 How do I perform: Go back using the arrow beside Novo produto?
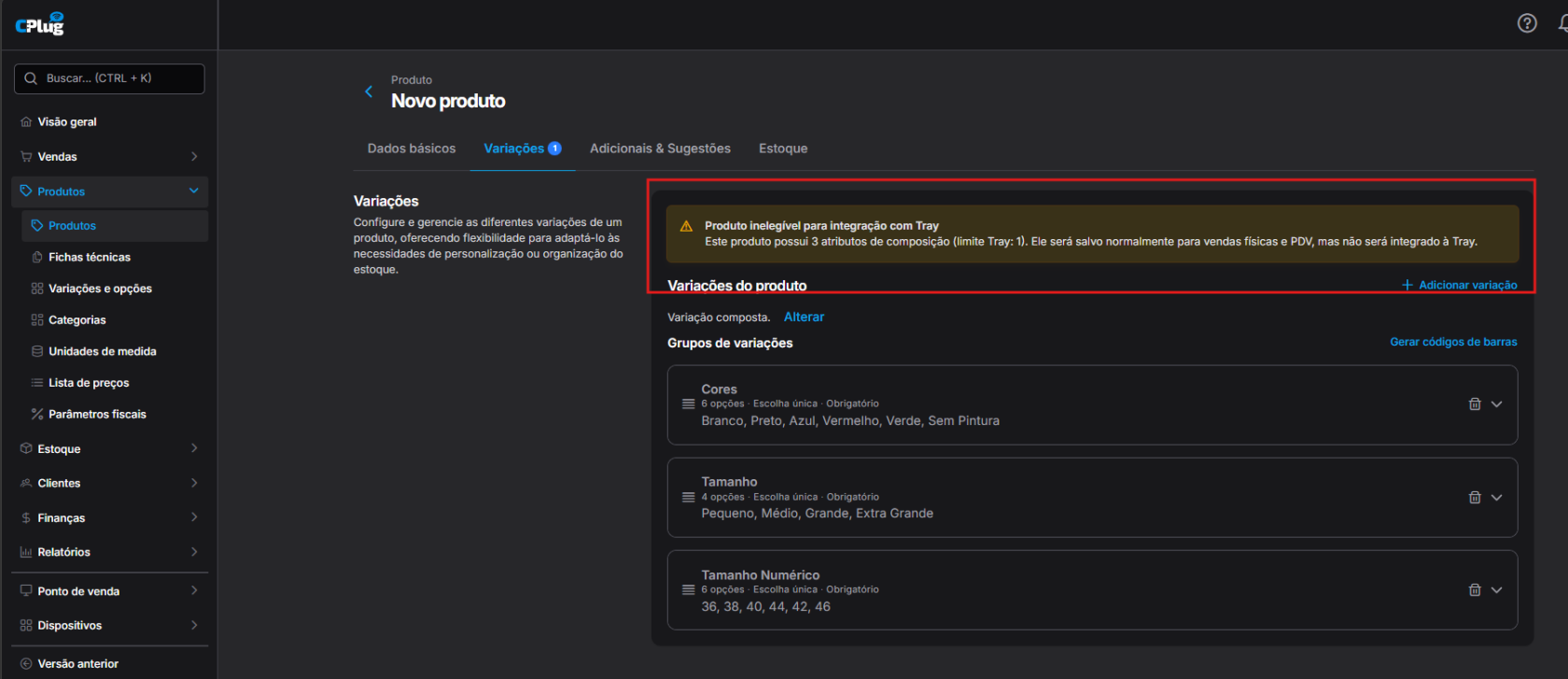[x=369, y=92]
